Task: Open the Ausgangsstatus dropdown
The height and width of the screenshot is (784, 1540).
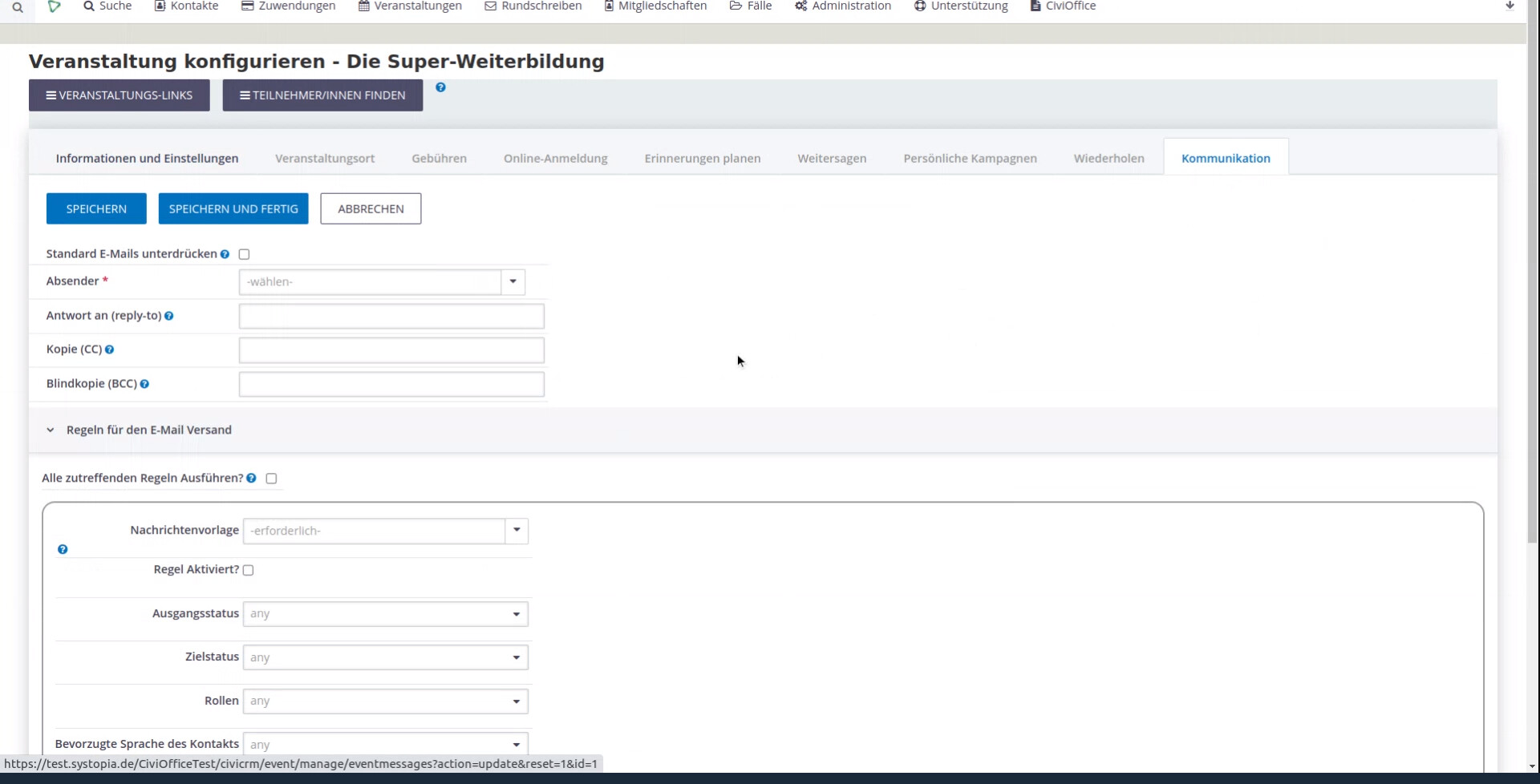Action: (386, 614)
